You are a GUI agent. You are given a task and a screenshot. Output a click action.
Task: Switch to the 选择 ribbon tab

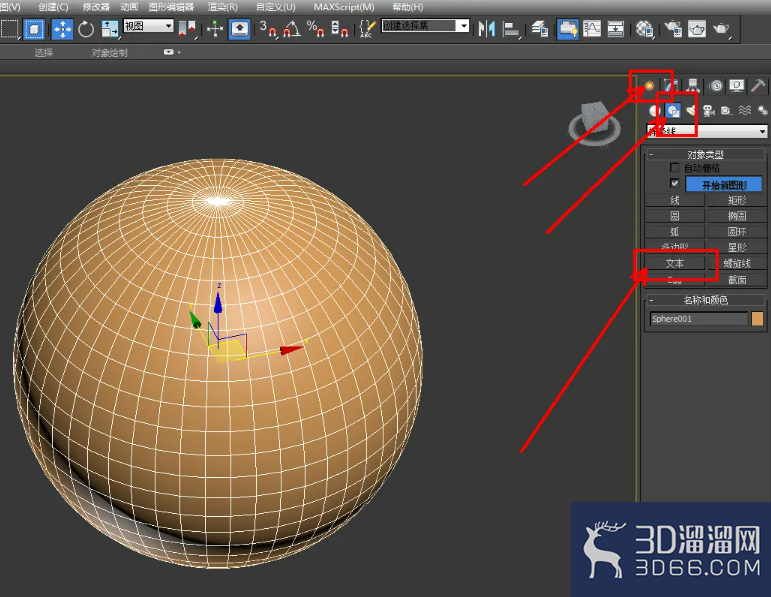click(44, 53)
